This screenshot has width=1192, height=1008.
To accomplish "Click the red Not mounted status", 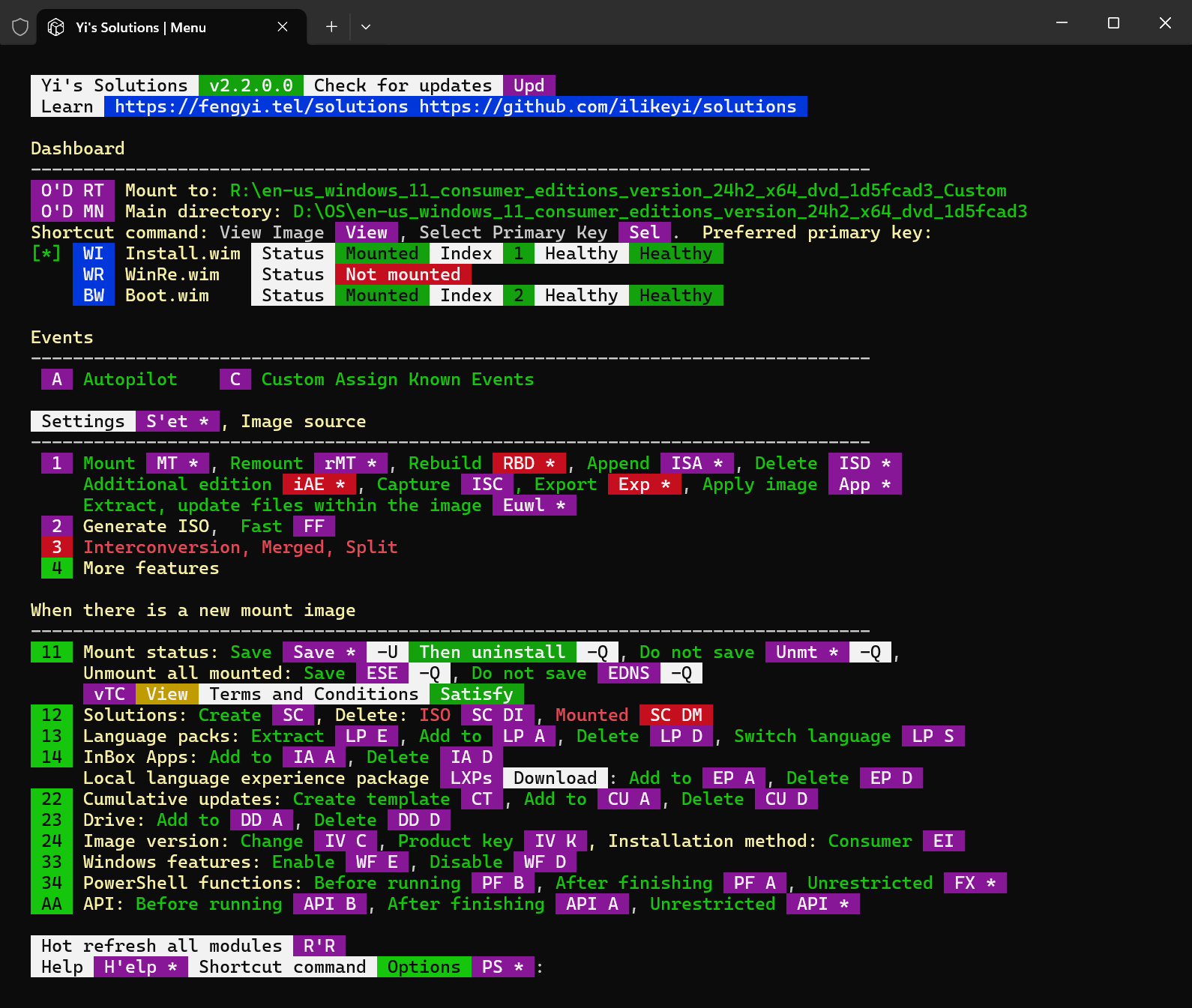I will [403, 274].
